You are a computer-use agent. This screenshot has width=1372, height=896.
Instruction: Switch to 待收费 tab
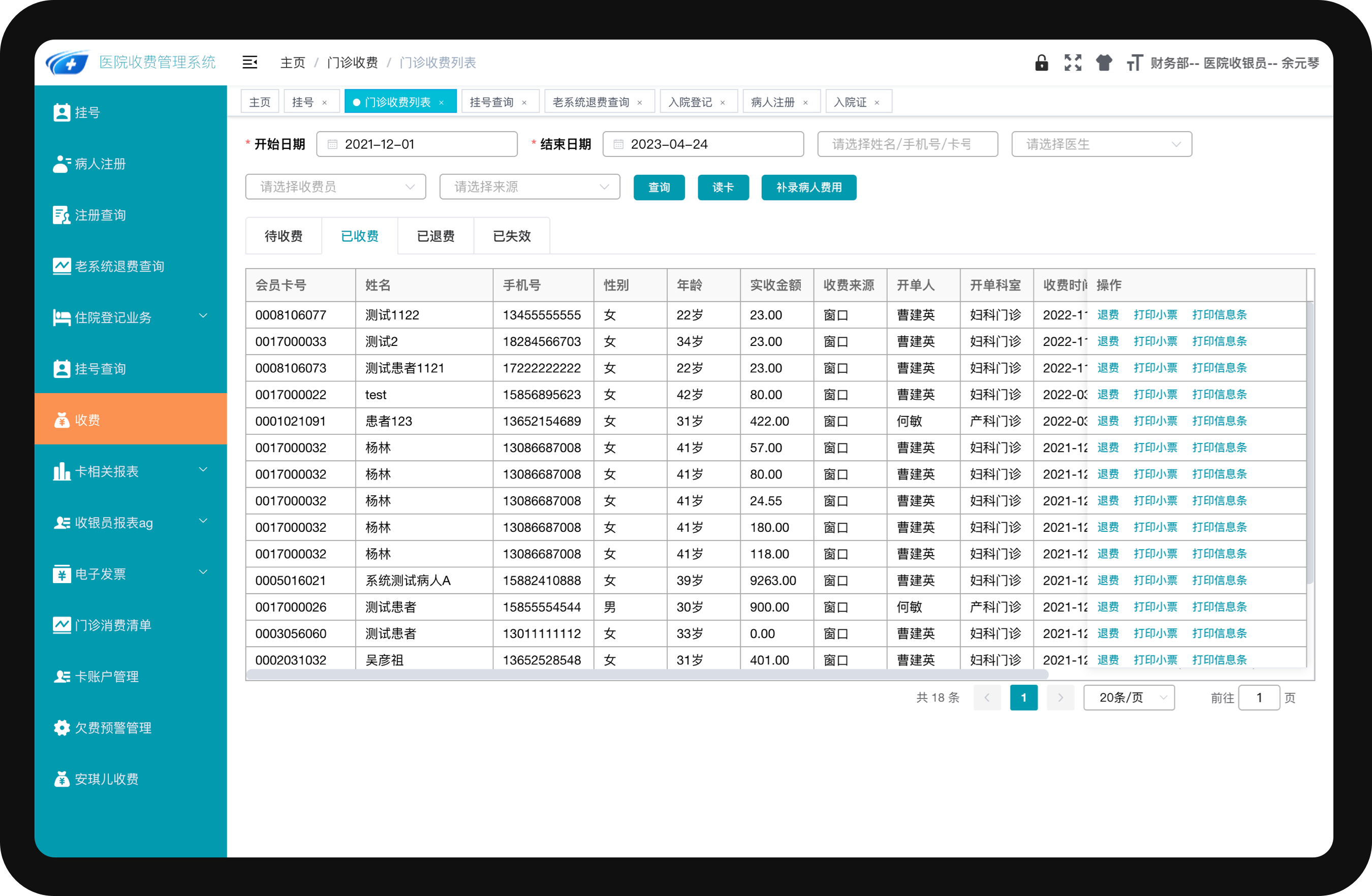[284, 236]
